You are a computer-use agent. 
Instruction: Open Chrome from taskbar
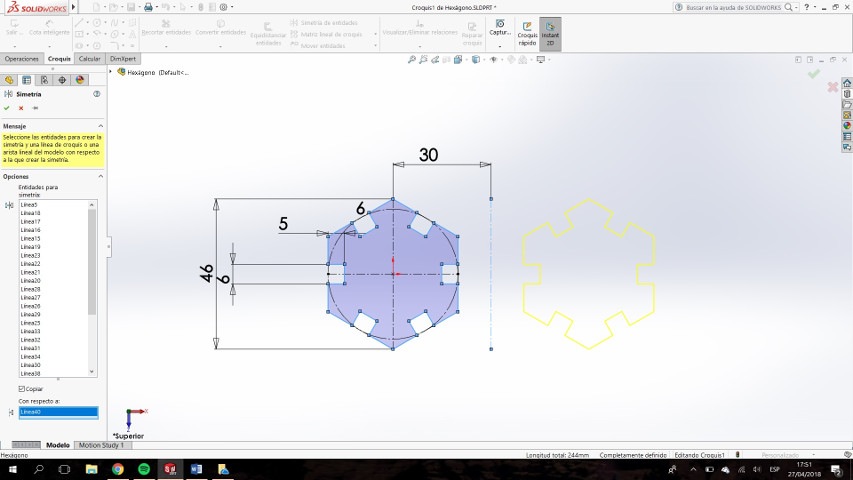[x=118, y=469]
